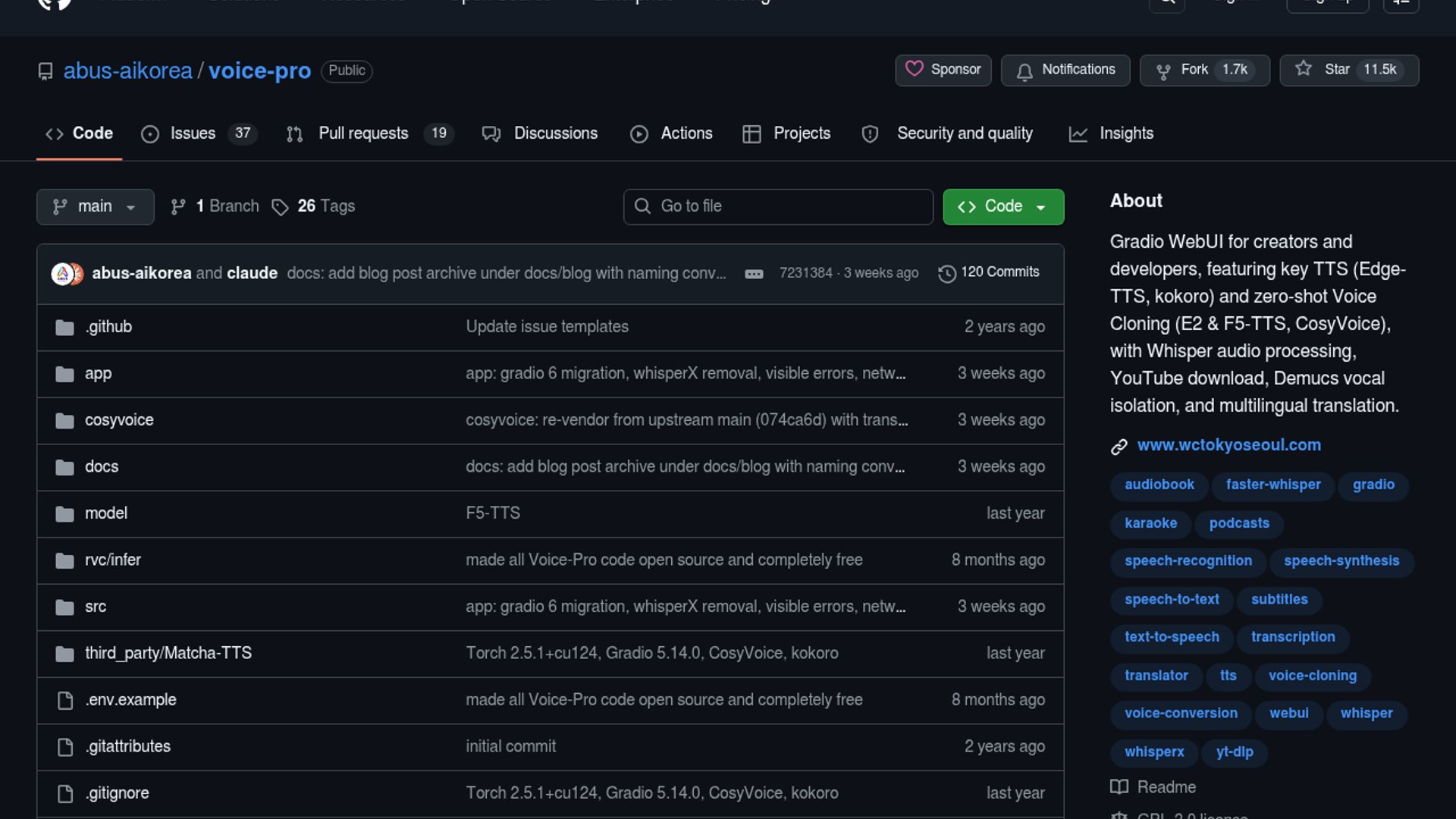This screenshot has height=819, width=1456.
Task: Open the Pull requests tab
Action: [370, 133]
